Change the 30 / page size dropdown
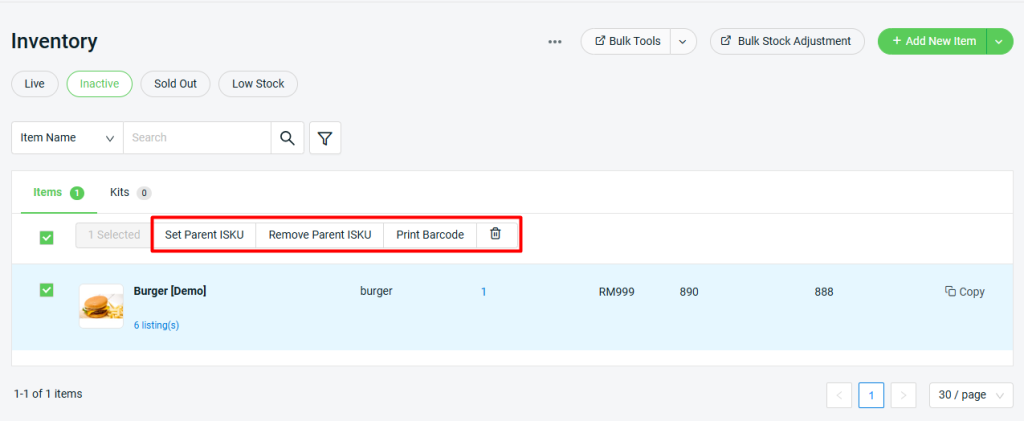 pyautogui.click(x=971, y=395)
